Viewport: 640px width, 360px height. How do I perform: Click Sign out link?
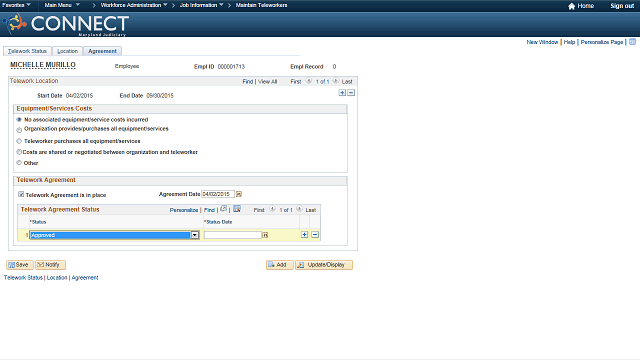coord(622,6)
